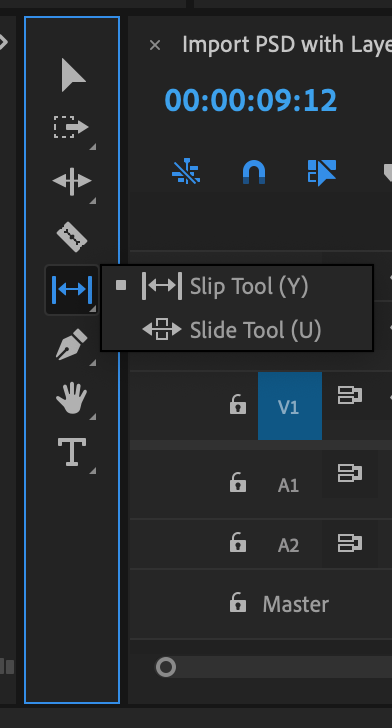This screenshot has height=728, width=392.
Task: Select the Hand tool
Action: (72, 398)
